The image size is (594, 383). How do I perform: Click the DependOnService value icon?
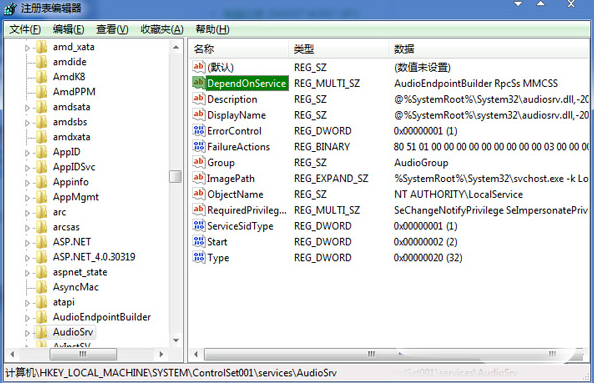tap(199, 83)
